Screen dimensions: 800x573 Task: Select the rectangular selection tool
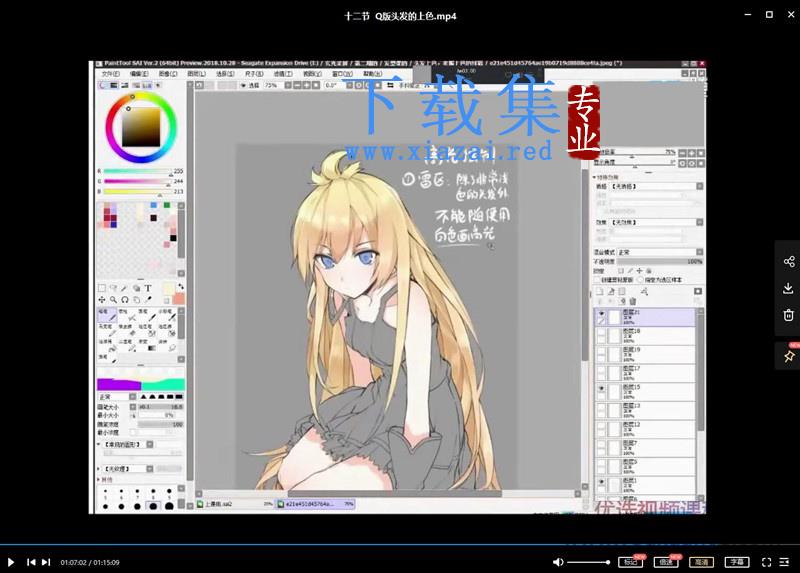[102, 288]
